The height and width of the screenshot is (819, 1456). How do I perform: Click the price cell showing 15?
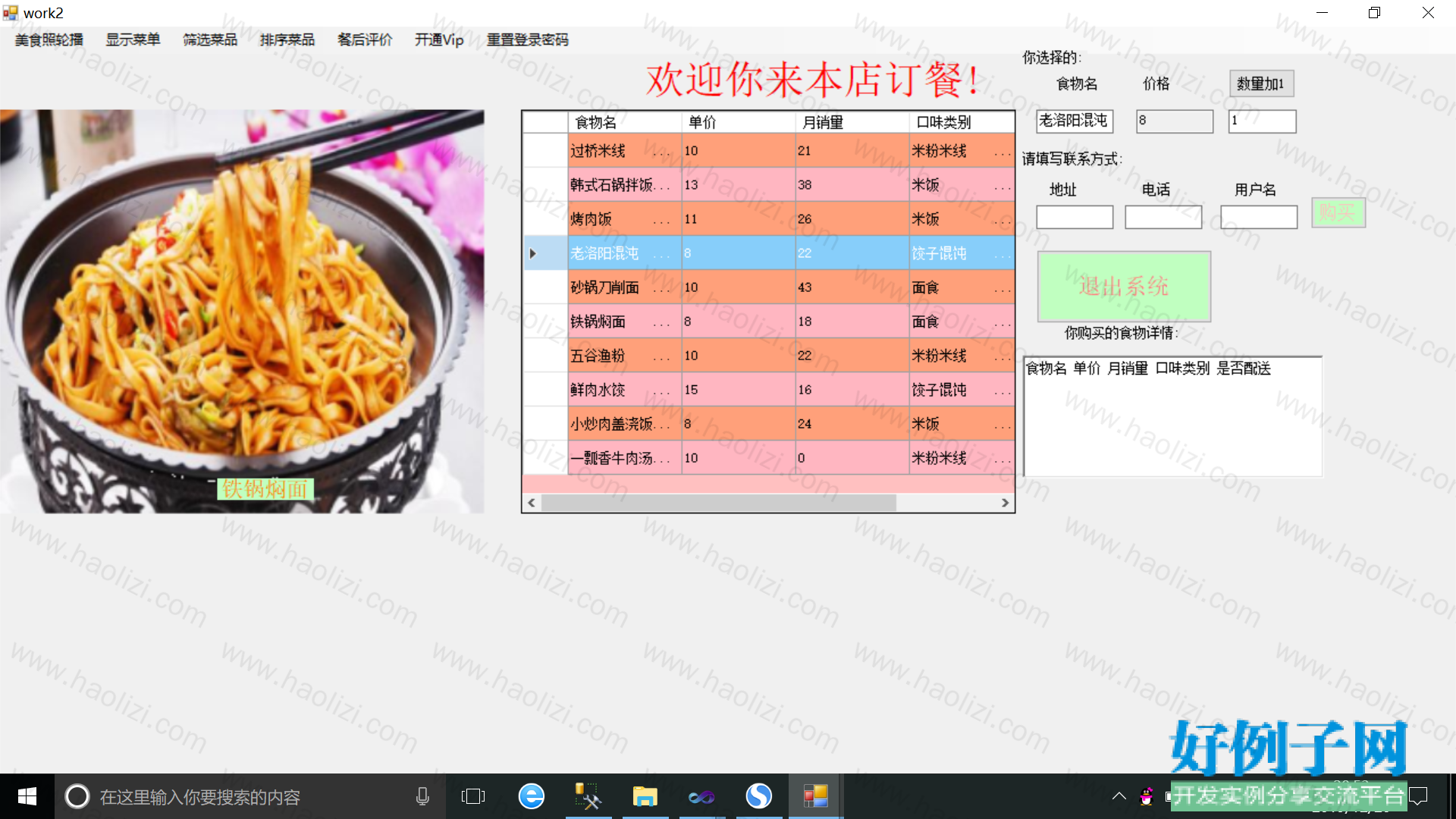pyautogui.click(x=739, y=390)
